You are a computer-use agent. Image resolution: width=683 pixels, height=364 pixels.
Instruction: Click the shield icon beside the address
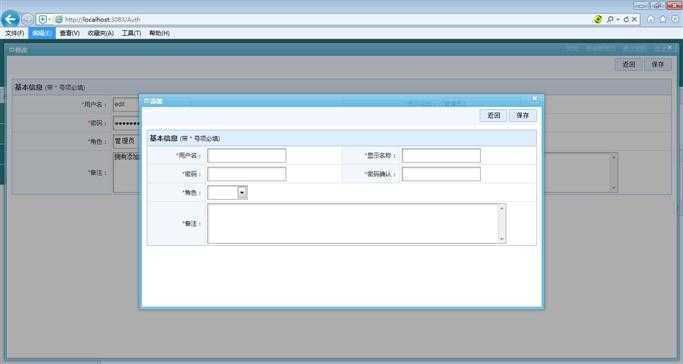click(42, 19)
